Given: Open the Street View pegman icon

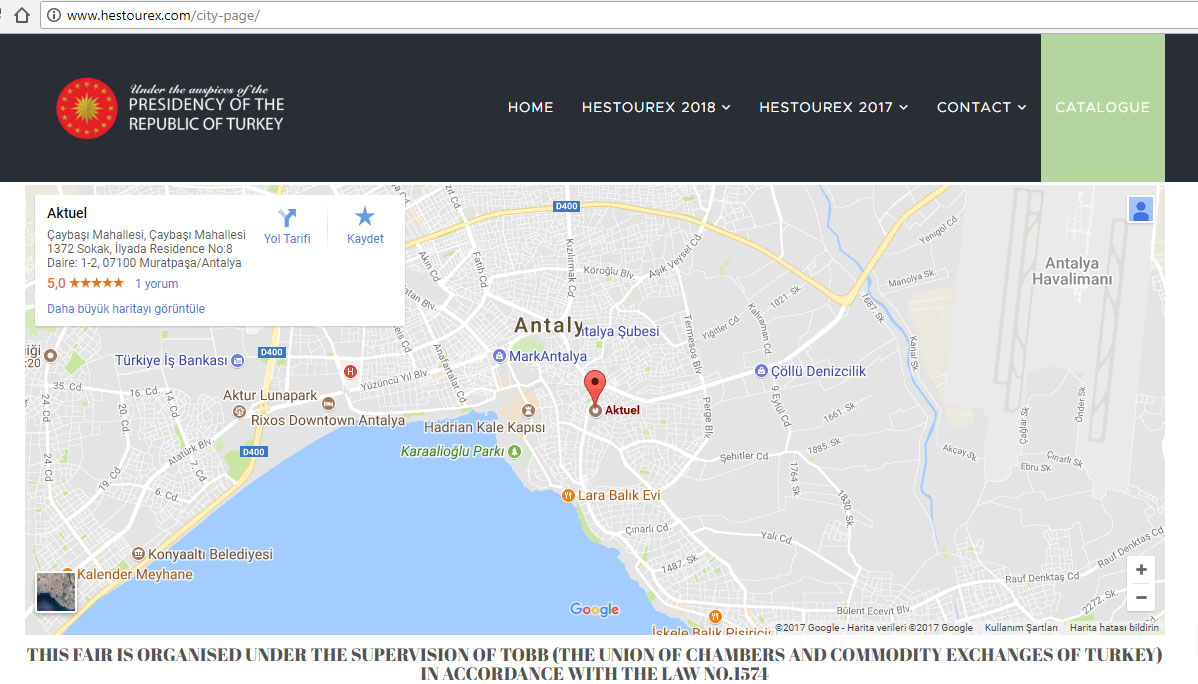Looking at the screenshot, I should coord(1141,209).
